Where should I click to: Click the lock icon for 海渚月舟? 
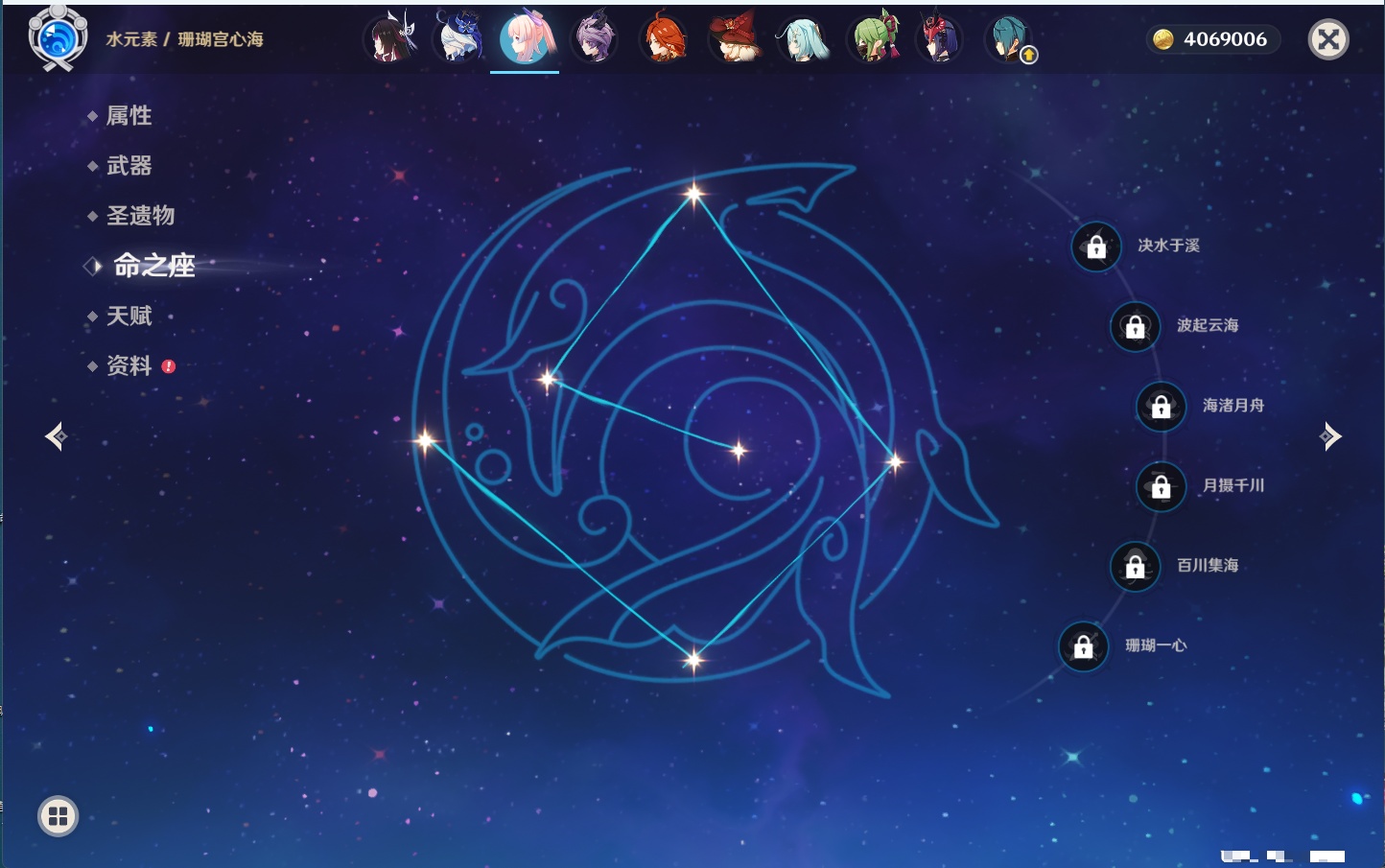(x=1162, y=406)
